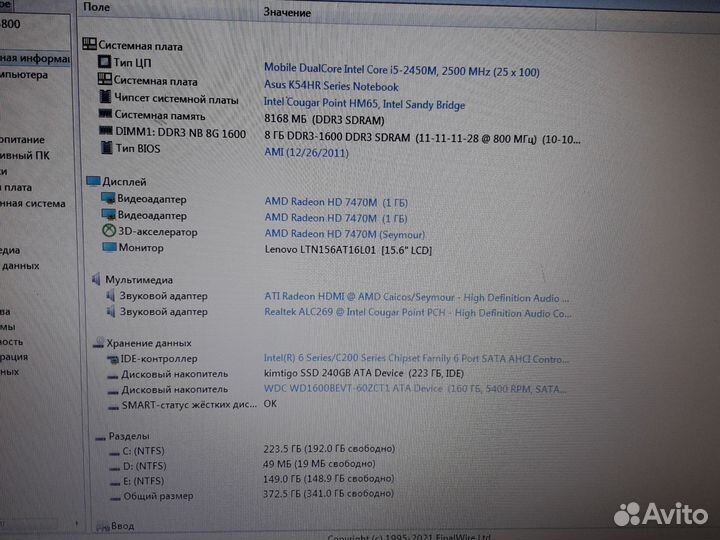
Task: Click the Разделы section icon
Action: pyautogui.click(x=100, y=438)
